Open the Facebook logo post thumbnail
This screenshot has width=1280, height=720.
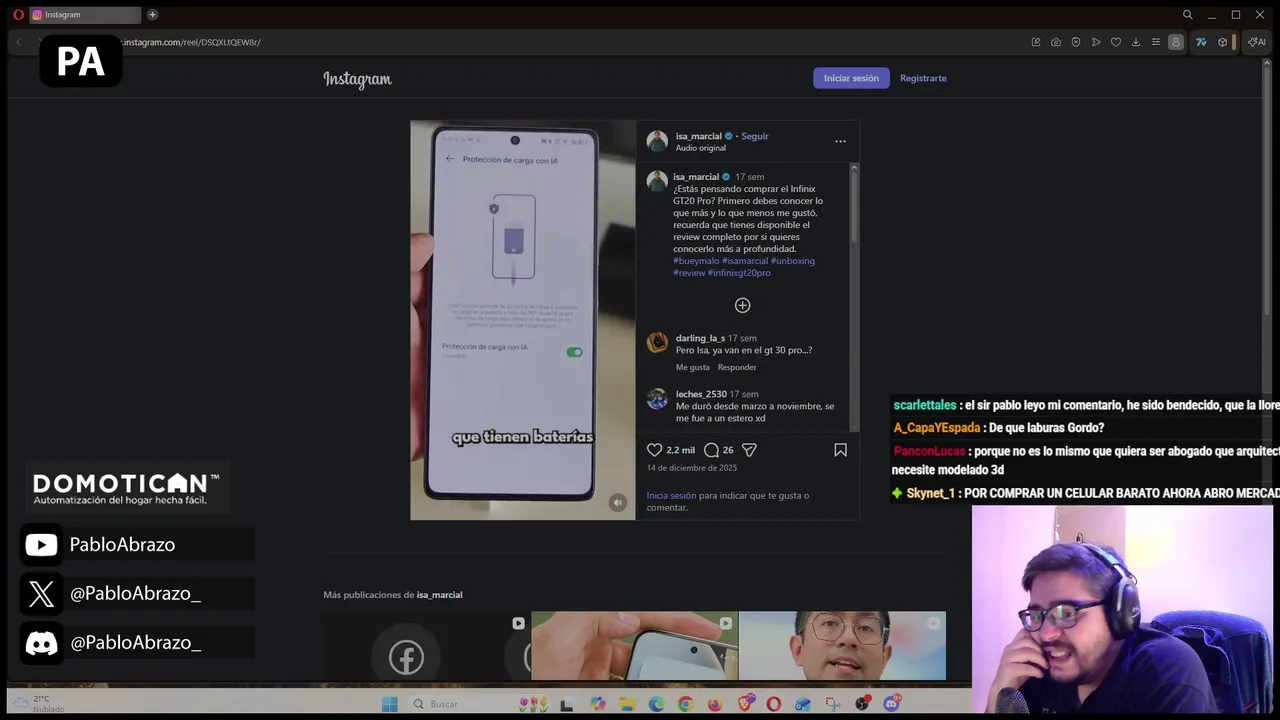coord(426,646)
